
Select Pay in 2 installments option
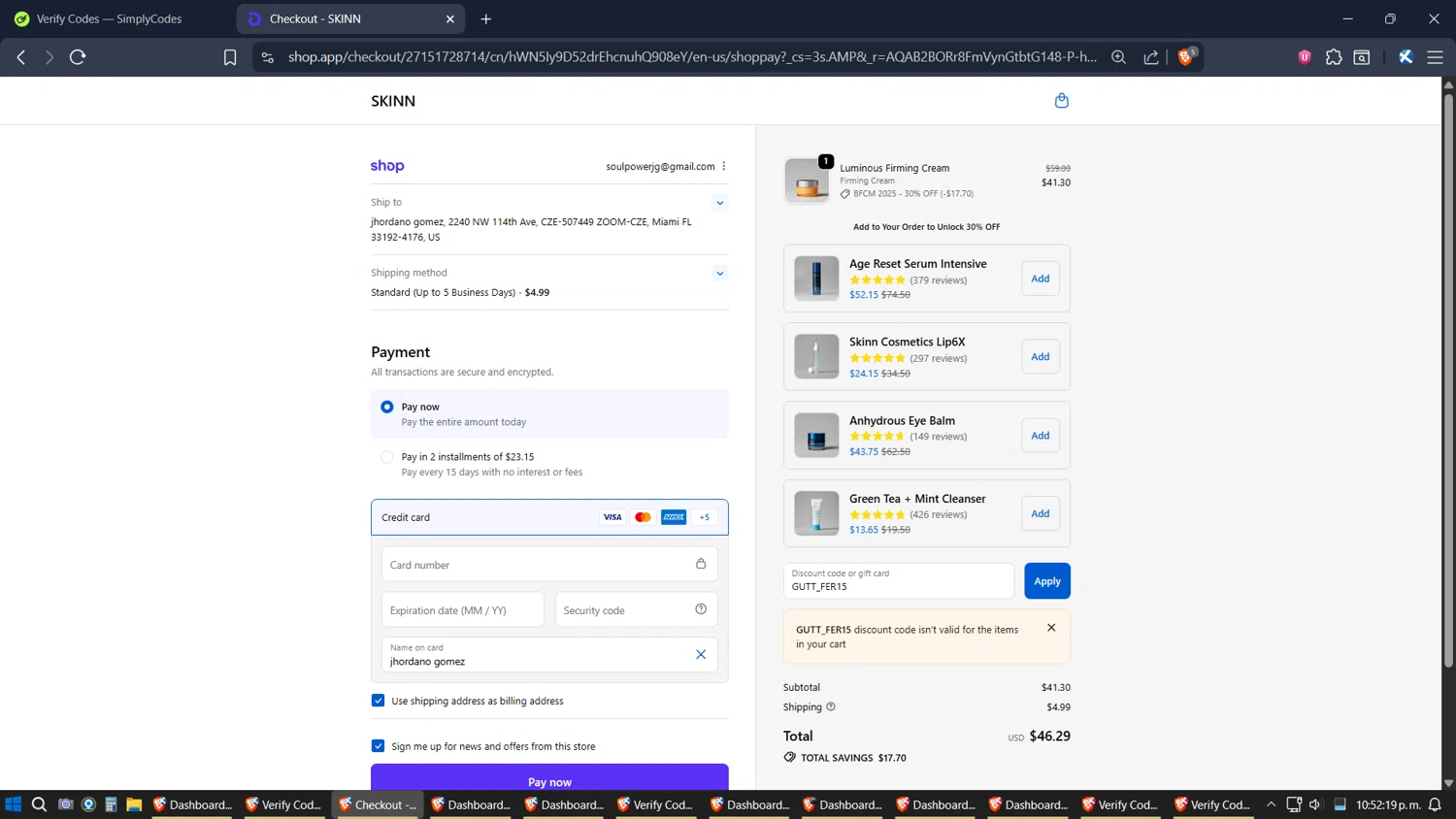pyautogui.click(x=387, y=457)
